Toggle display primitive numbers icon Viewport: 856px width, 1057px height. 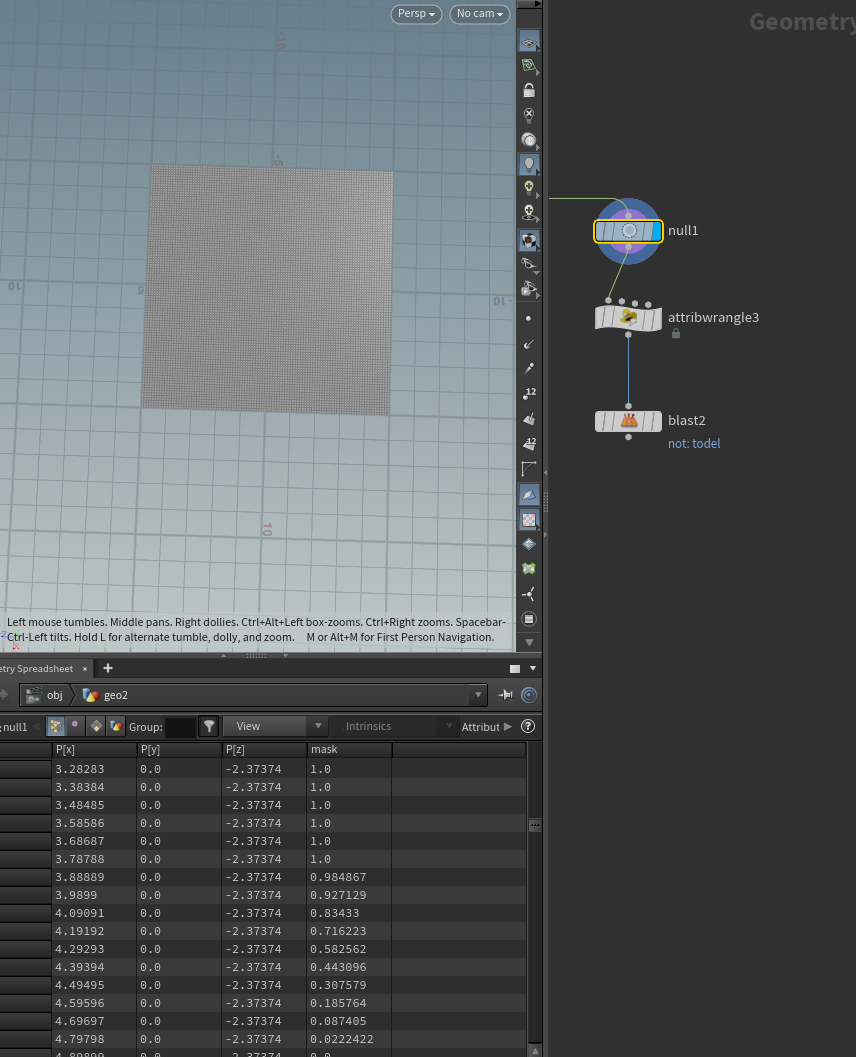pyautogui.click(x=529, y=444)
